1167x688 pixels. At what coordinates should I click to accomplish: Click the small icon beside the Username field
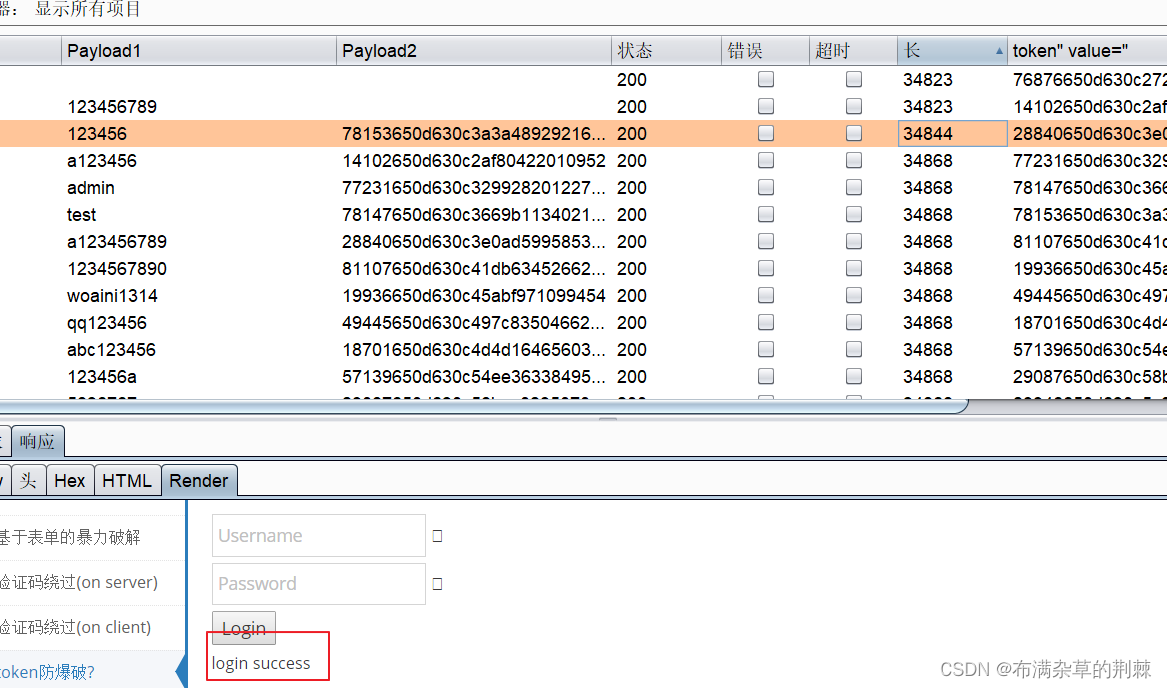[438, 536]
